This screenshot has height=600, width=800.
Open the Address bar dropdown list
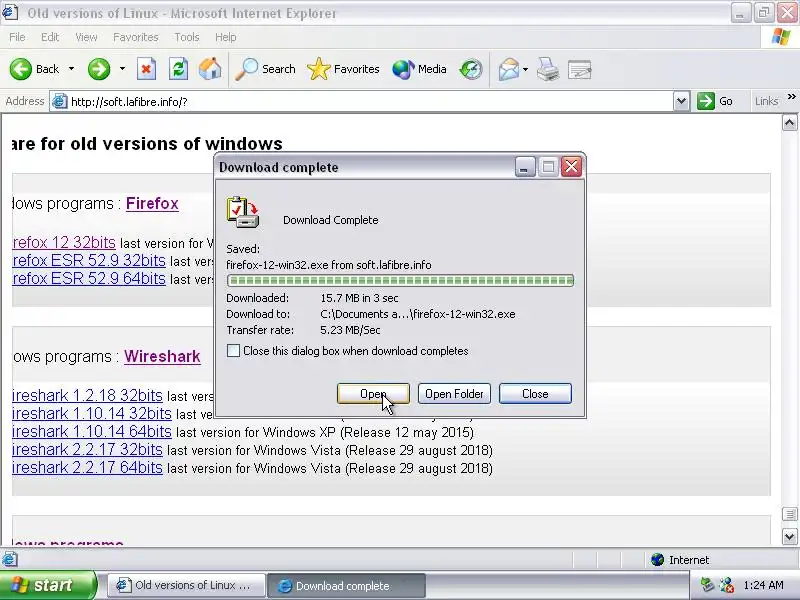pos(681,101)
